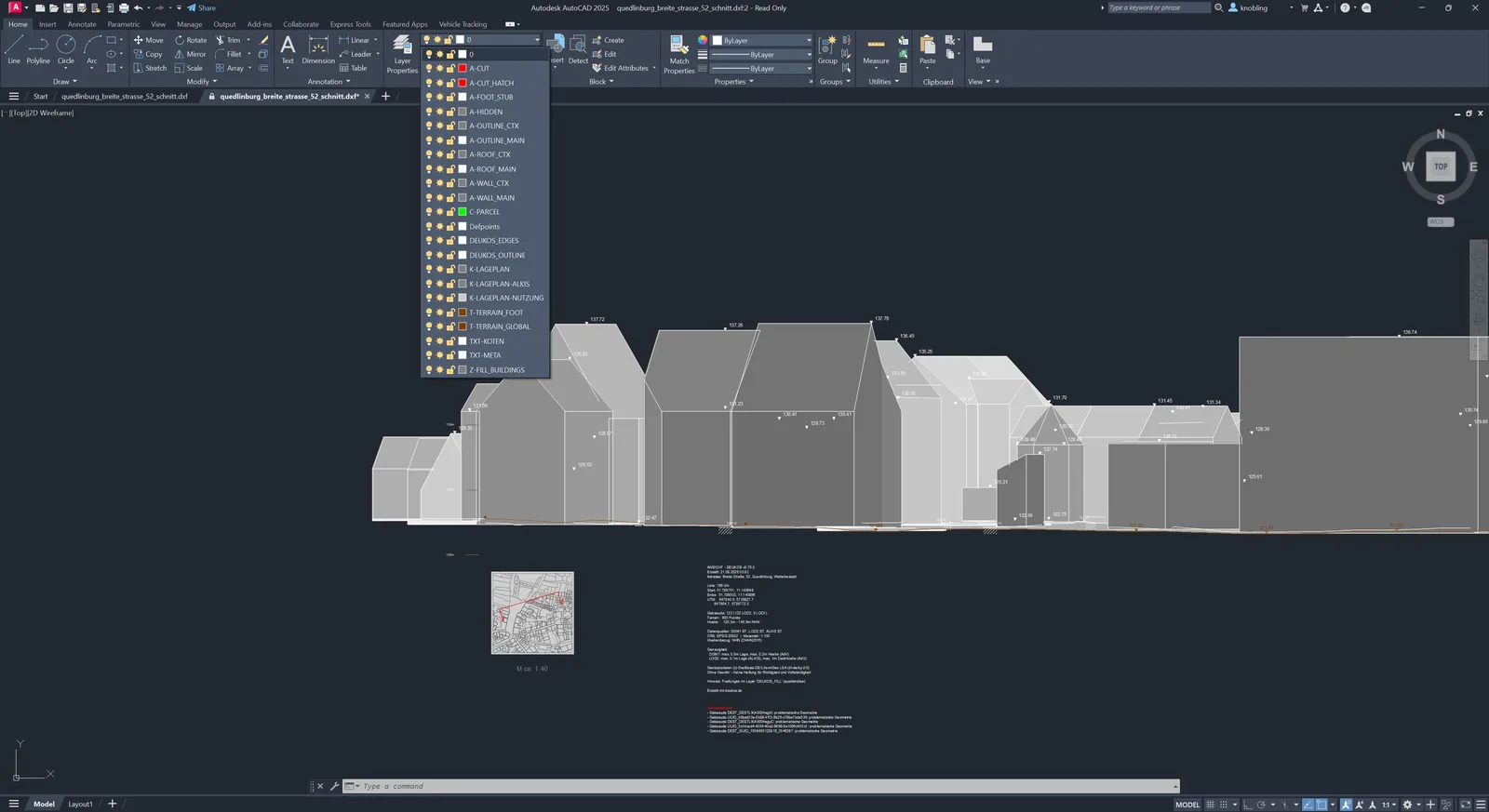This screenshot has height=812, width=1489.
Task: Click green color swatch of C-PARCEL layer
Action: point(463,212)
